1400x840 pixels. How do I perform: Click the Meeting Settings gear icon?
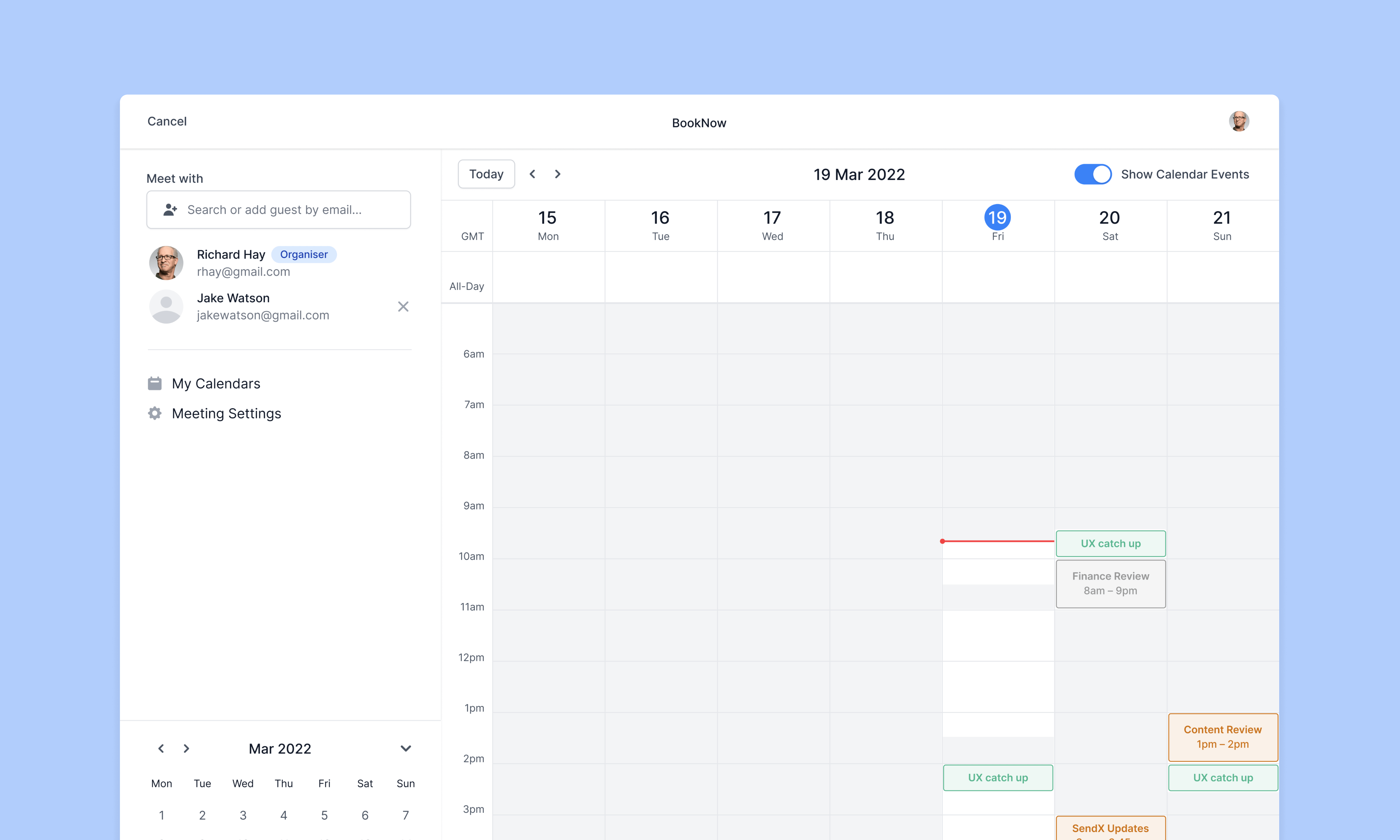click(x=154, y=413)
